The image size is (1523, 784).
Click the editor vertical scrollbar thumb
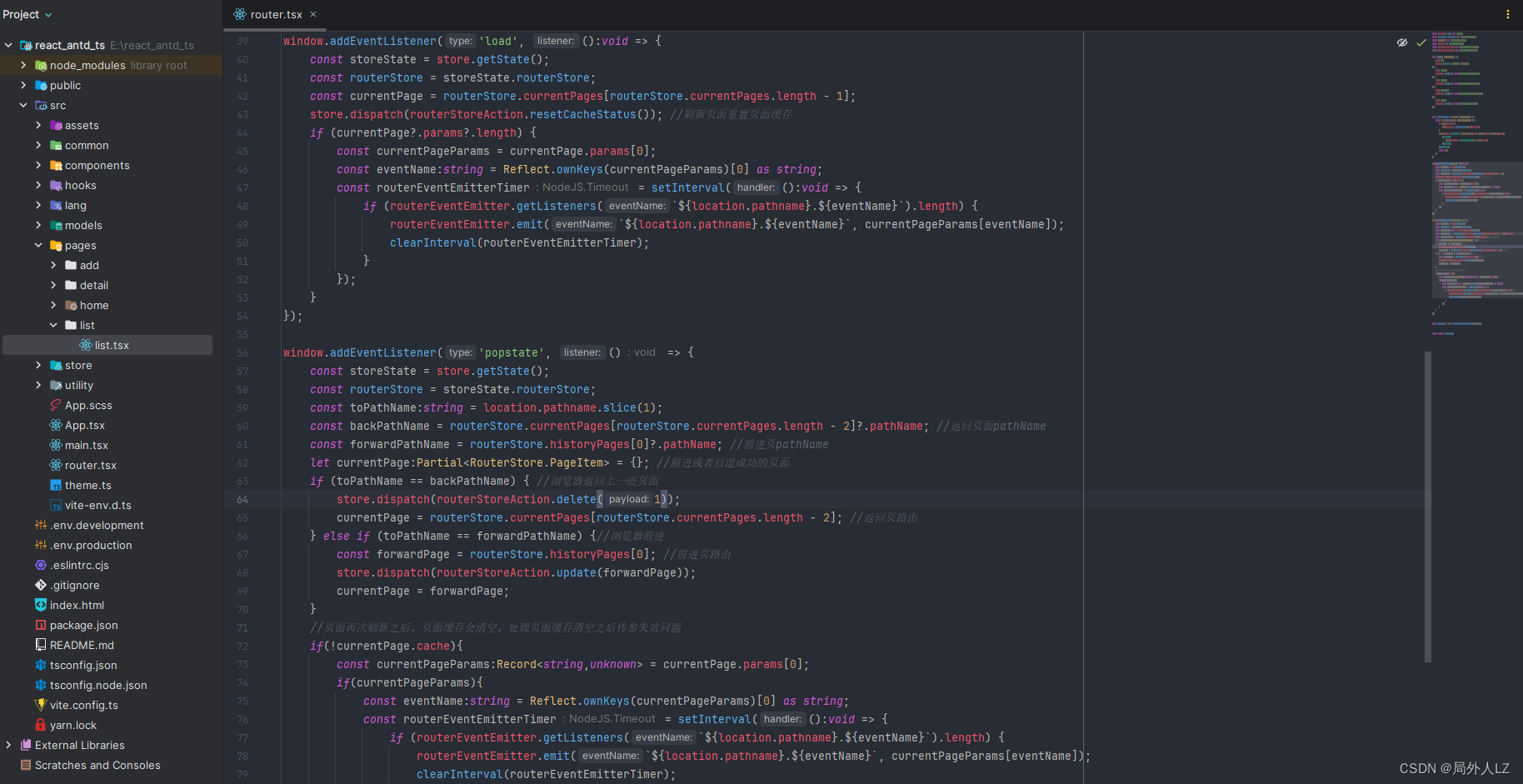pos(1428,507)
